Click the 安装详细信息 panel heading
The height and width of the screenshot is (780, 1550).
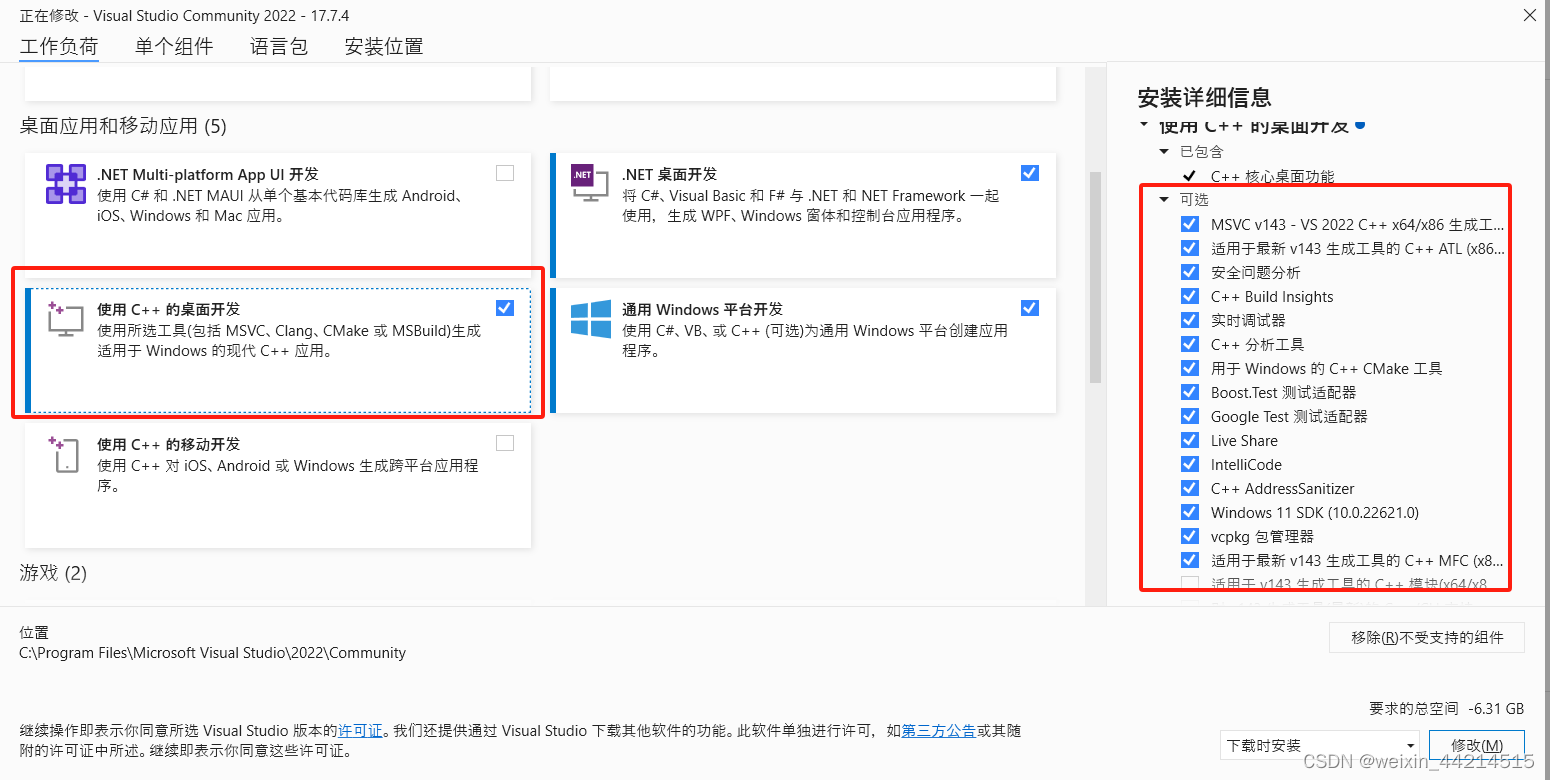coord(1205,97)
